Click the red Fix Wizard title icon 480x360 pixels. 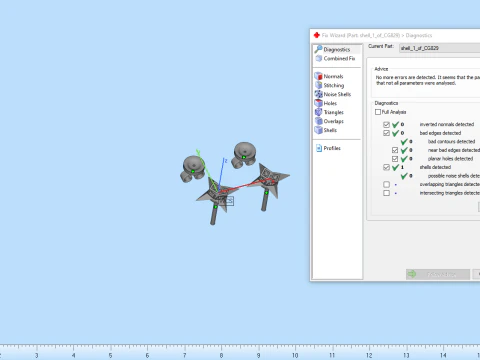pos(317,35)
